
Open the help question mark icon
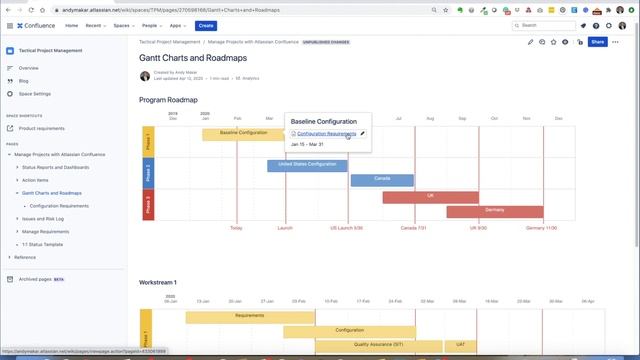596,26
